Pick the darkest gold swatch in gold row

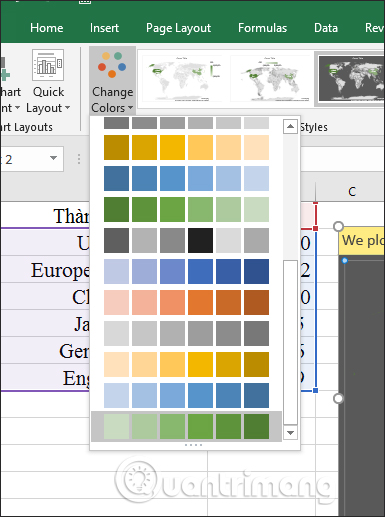pyautogui.click(x=116, y=147)
